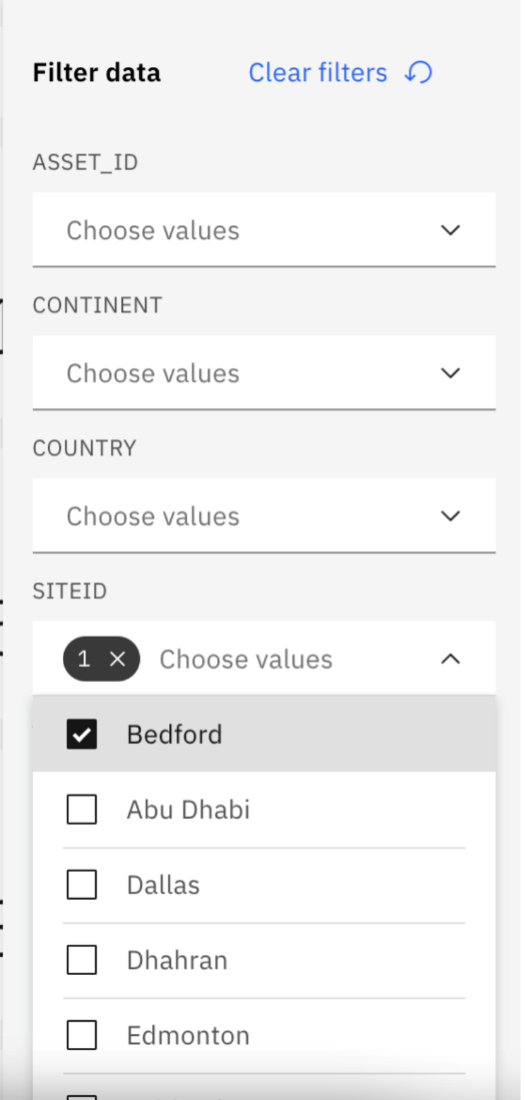525x1100 pixels.
Task: Click the CONTINENT dropdown chevron
Action: (450, 373)
